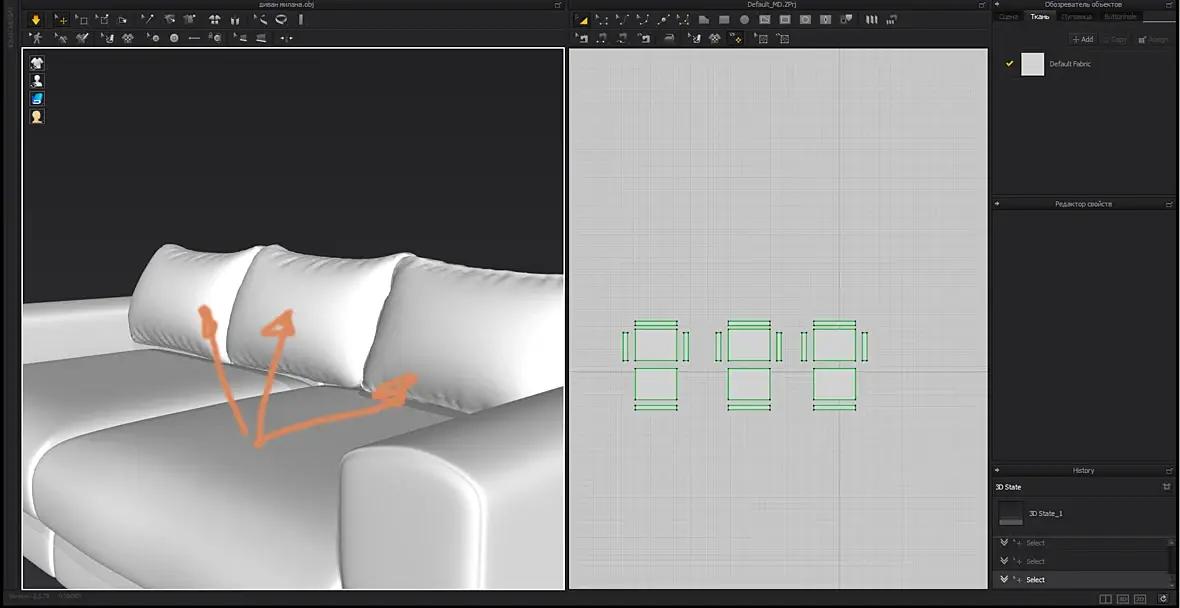1180x608 pixels.
Task: Select the tape loop ring tool
Action: (x=281, y=20)
